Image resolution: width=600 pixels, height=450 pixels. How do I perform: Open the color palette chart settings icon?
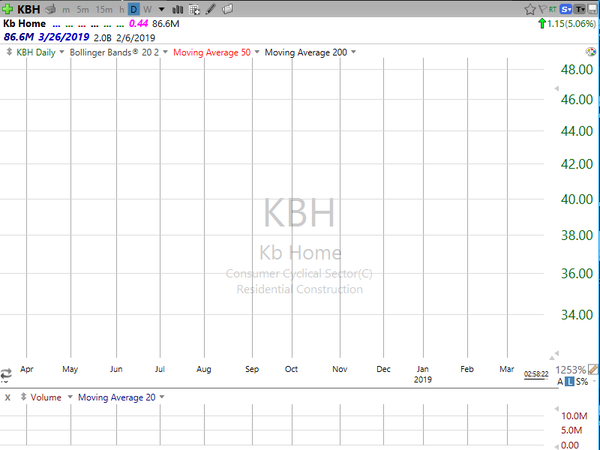[591, 52]
